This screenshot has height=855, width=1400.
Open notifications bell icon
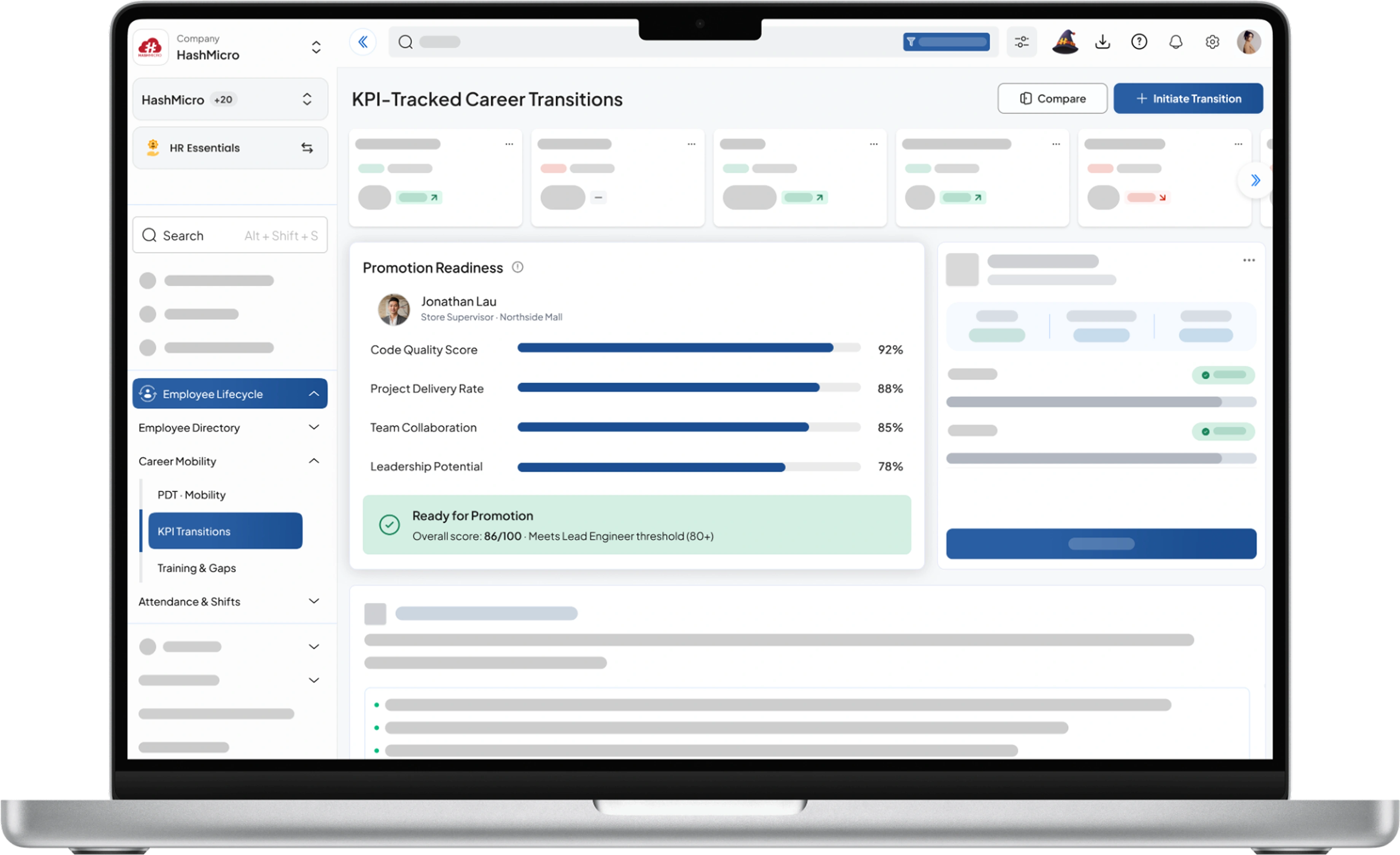[x=1176, y=41]
